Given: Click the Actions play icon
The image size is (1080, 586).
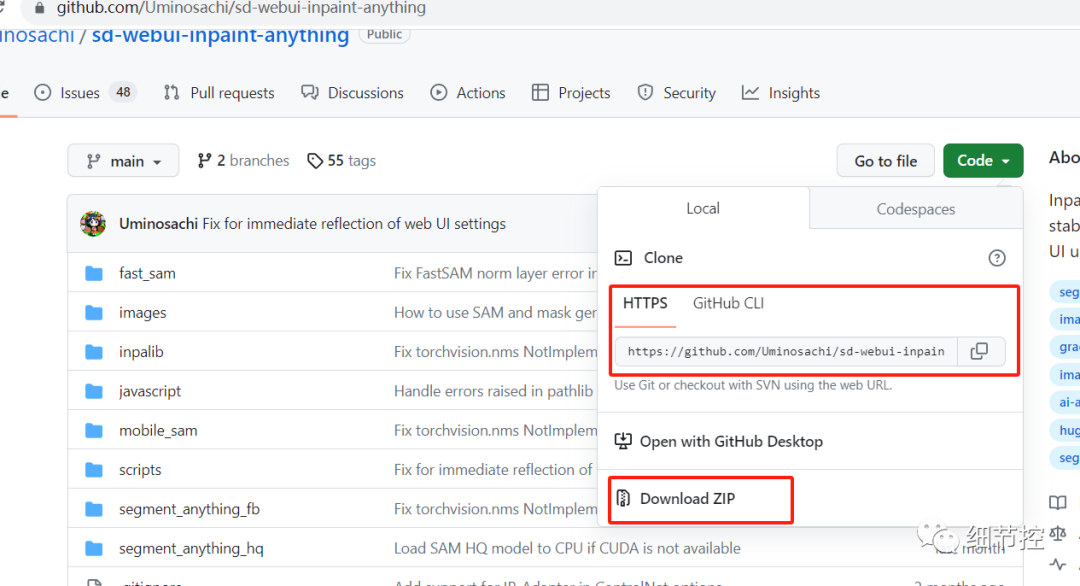Looking at the screenshot, I should pyautogui.click(x=439, y=92).
